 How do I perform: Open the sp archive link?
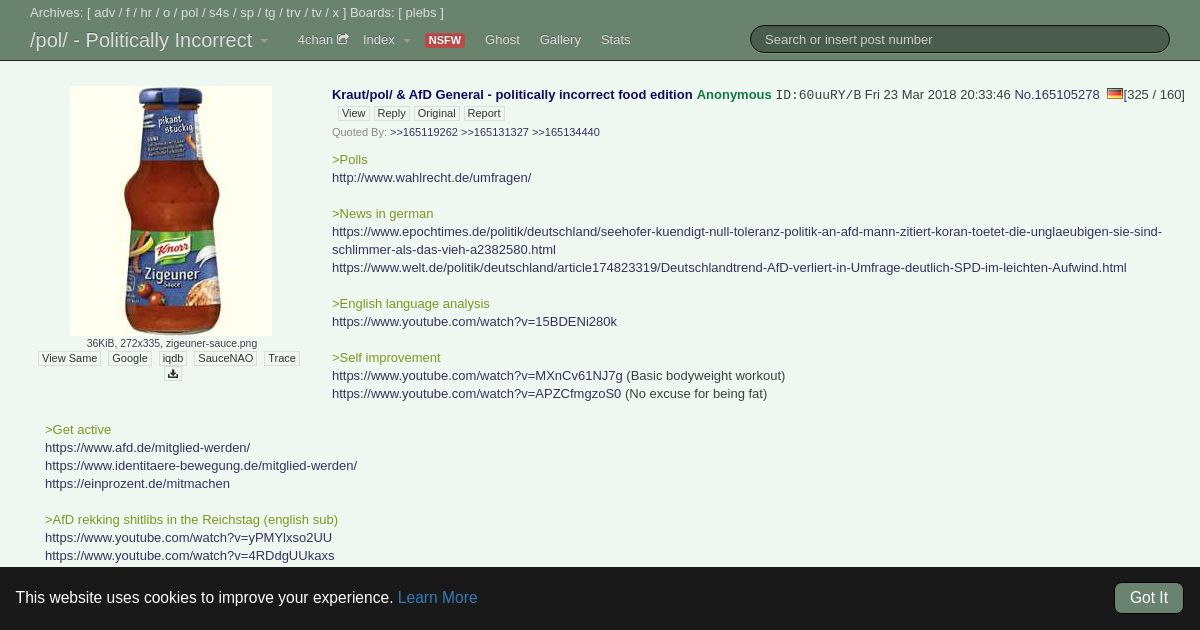coord(247,13)
